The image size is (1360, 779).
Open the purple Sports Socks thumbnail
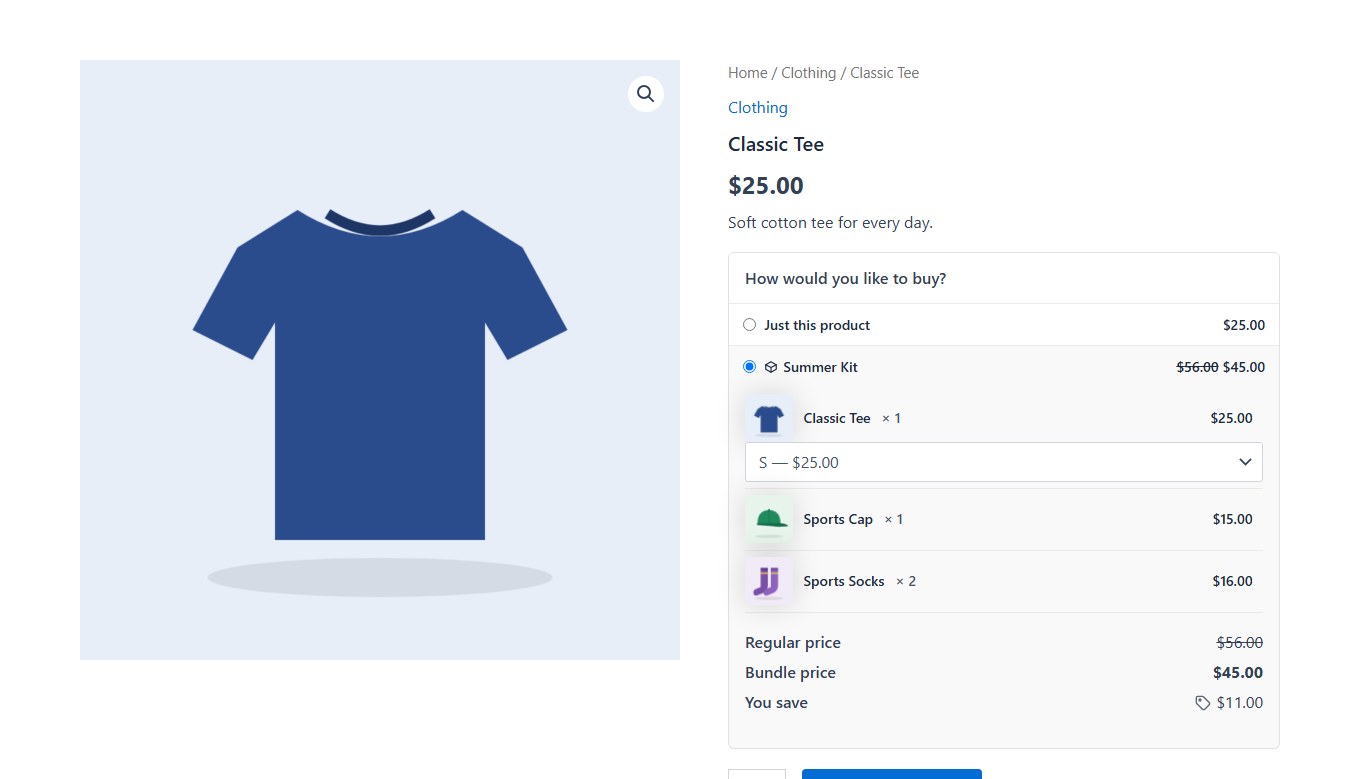pyautogui.click(x=769, y=581)
